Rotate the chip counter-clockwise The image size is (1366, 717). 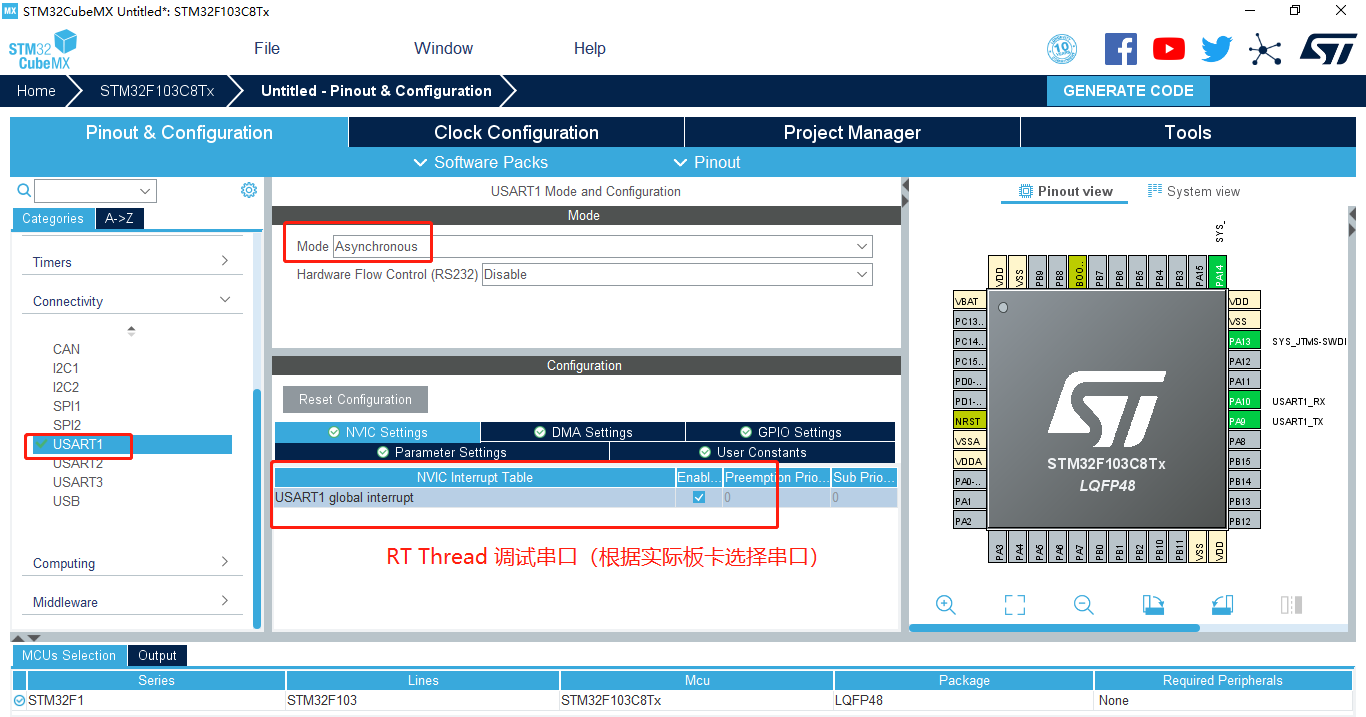(1221, 604)
